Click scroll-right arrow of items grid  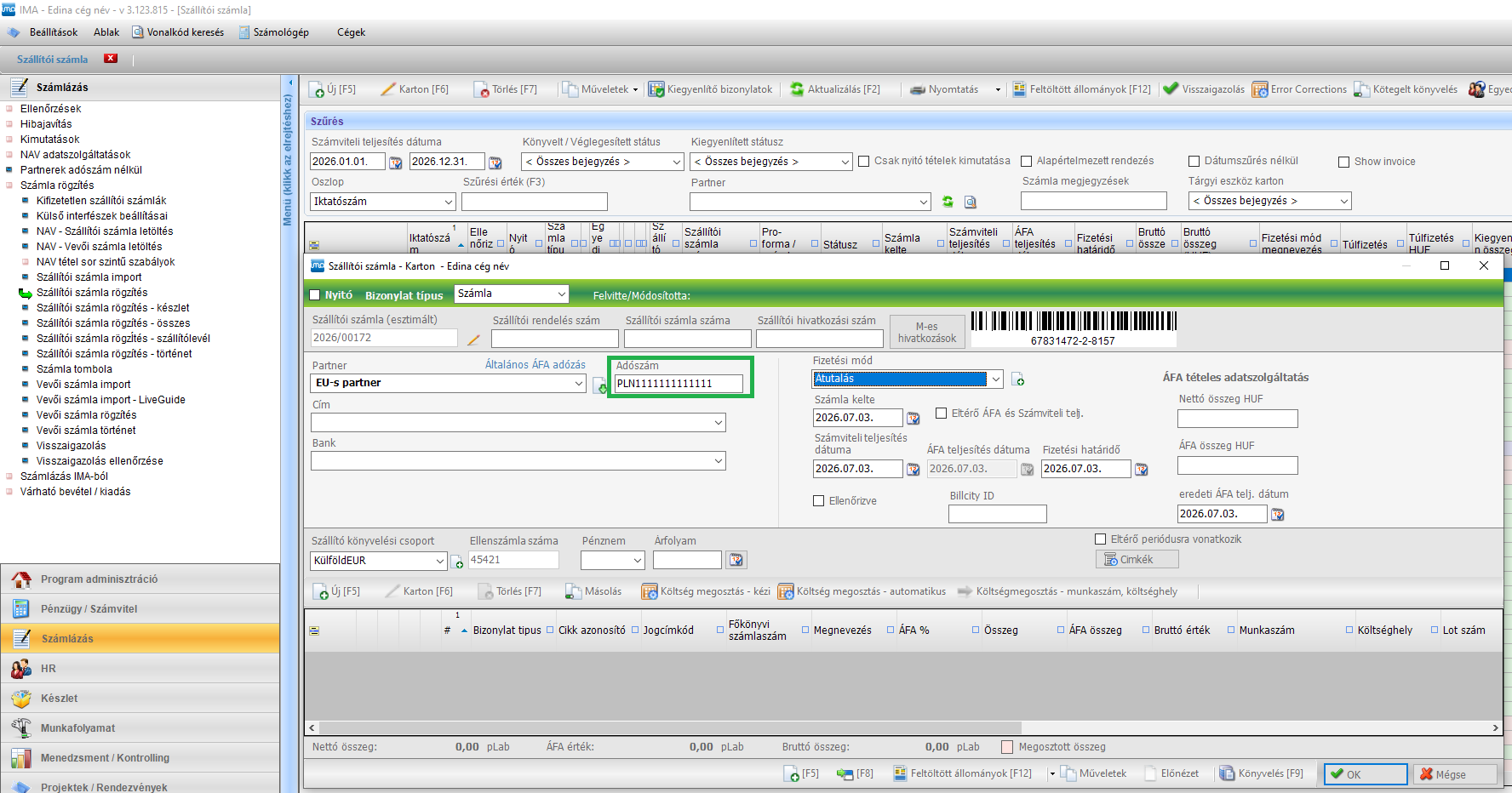point(1495,728)
